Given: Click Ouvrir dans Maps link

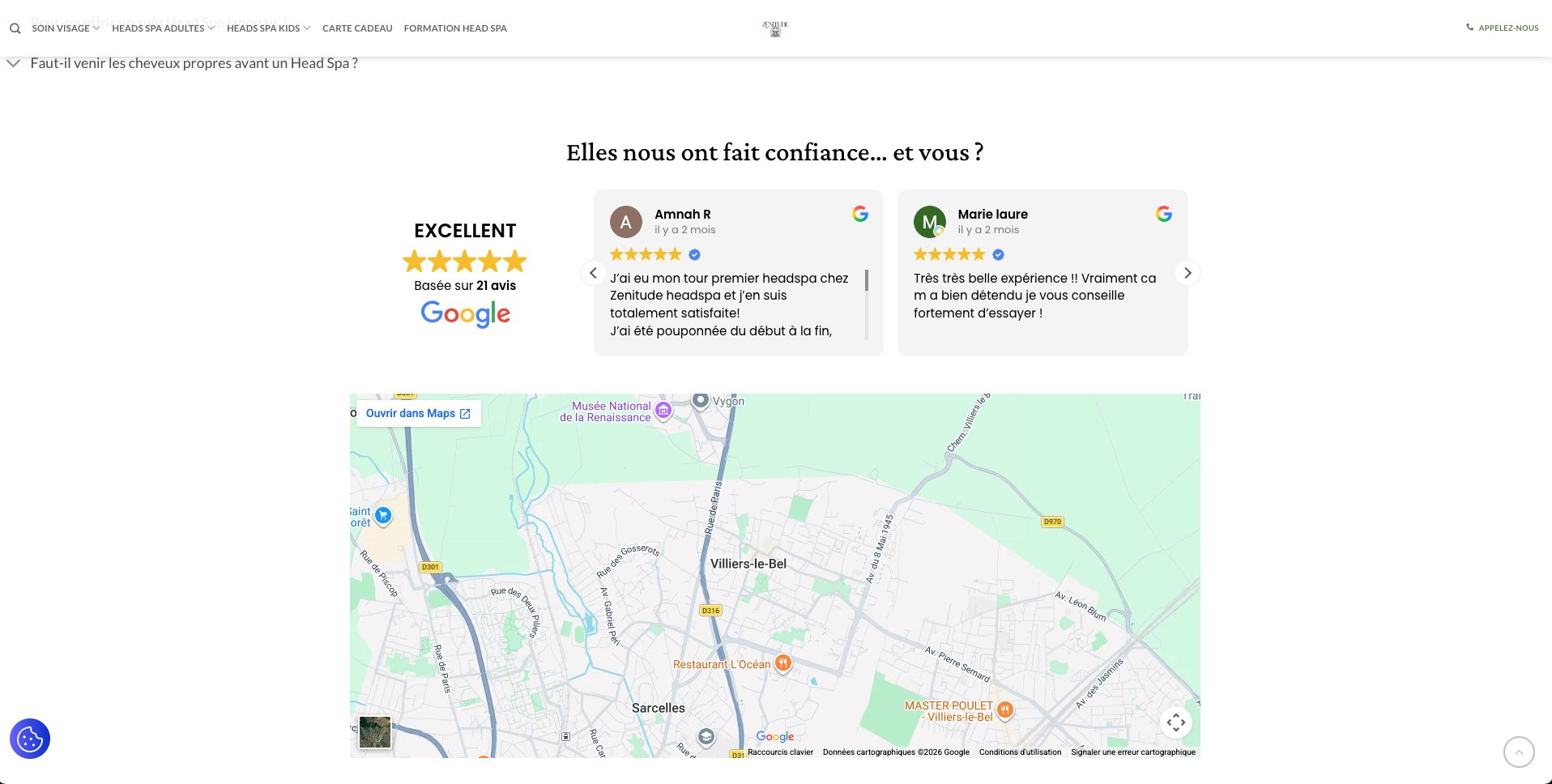Looking at the screenshot, I should [x=418, y=413].
